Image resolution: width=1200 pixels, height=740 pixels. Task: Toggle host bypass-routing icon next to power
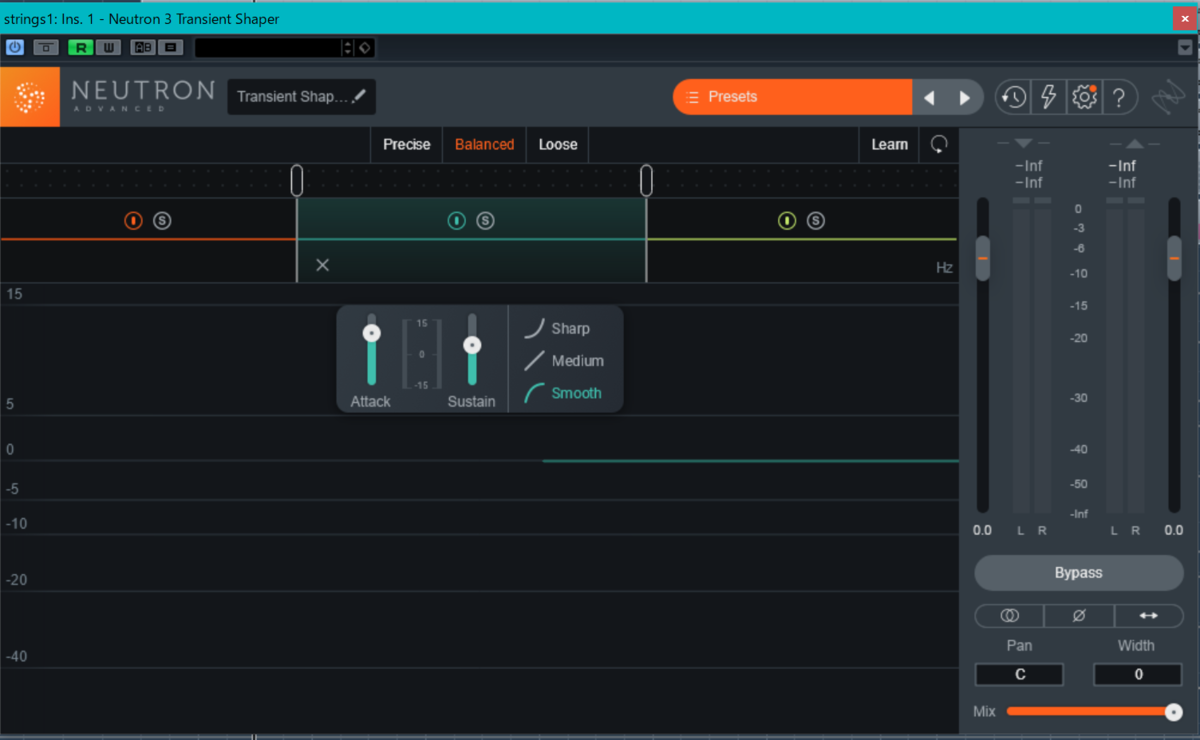point(46,47)
